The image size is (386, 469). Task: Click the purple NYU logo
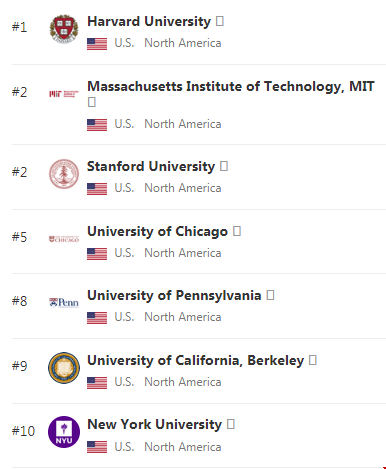pos(64,432)
